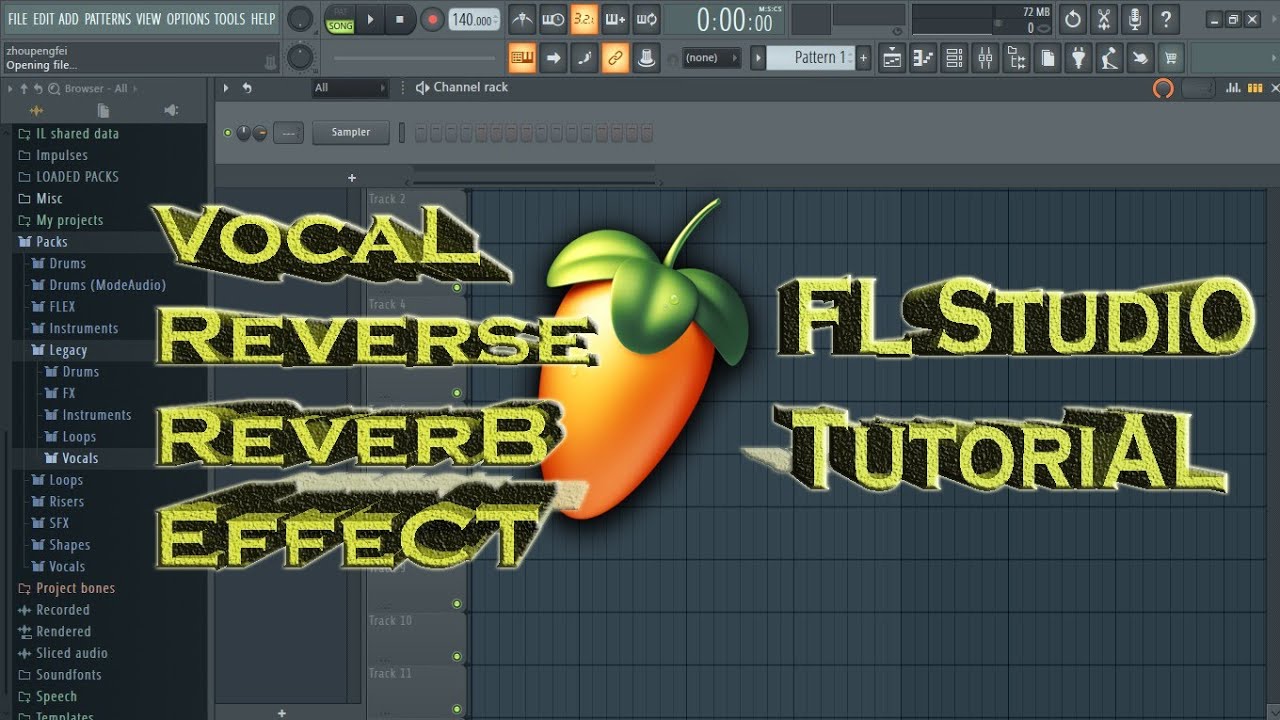Click plus to add new pattern

point(864,58)
